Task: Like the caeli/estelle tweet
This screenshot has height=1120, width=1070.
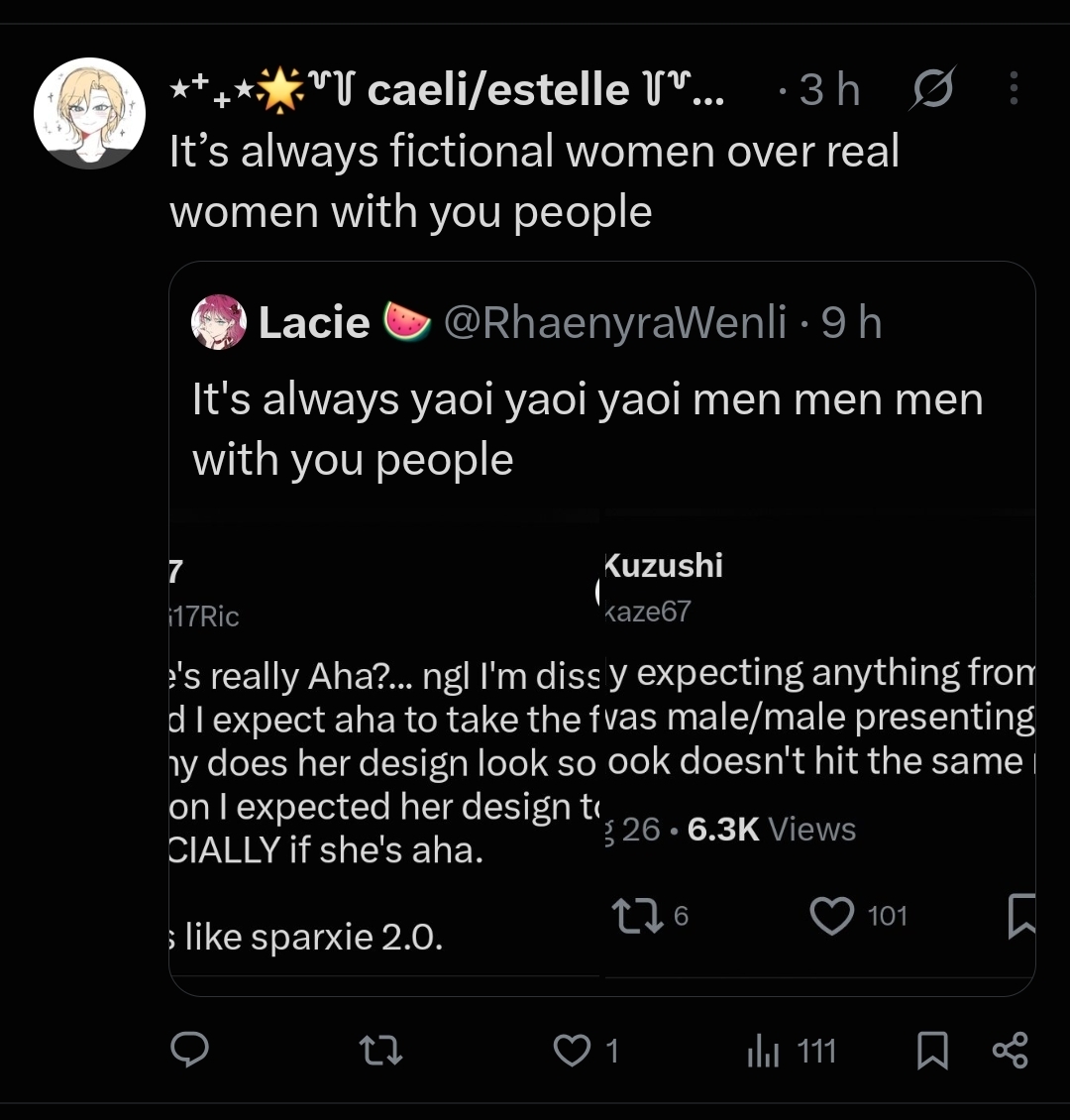Action: click(586, 1051)
